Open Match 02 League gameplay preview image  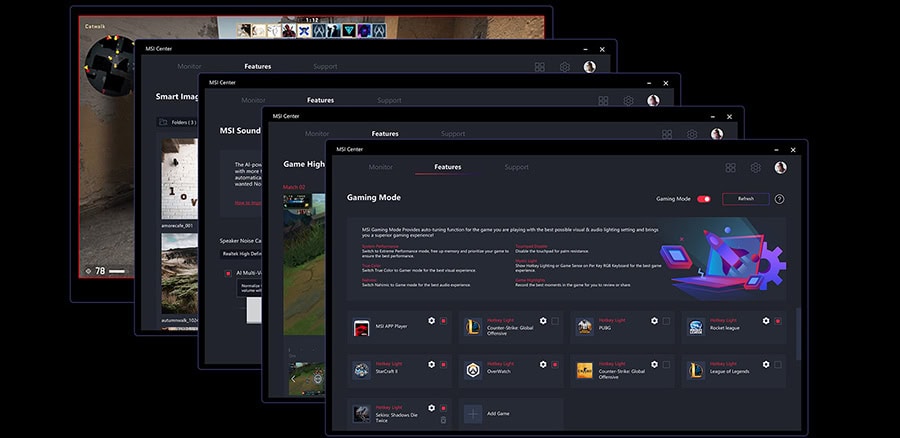(304, 265)
